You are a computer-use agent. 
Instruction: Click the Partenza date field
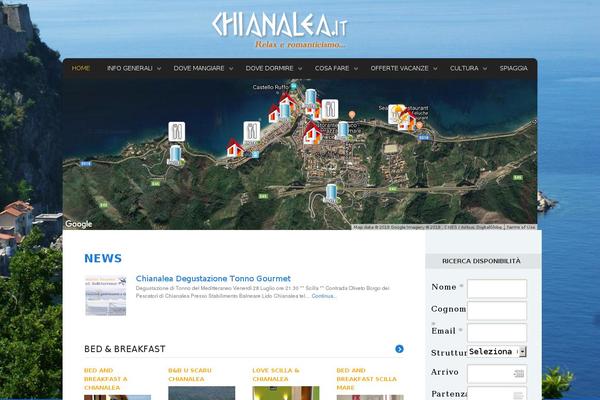497,393
